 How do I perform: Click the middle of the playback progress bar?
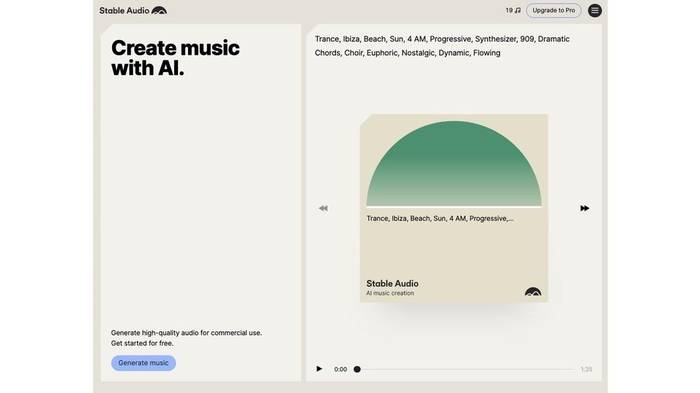click(x=466, y=369)
